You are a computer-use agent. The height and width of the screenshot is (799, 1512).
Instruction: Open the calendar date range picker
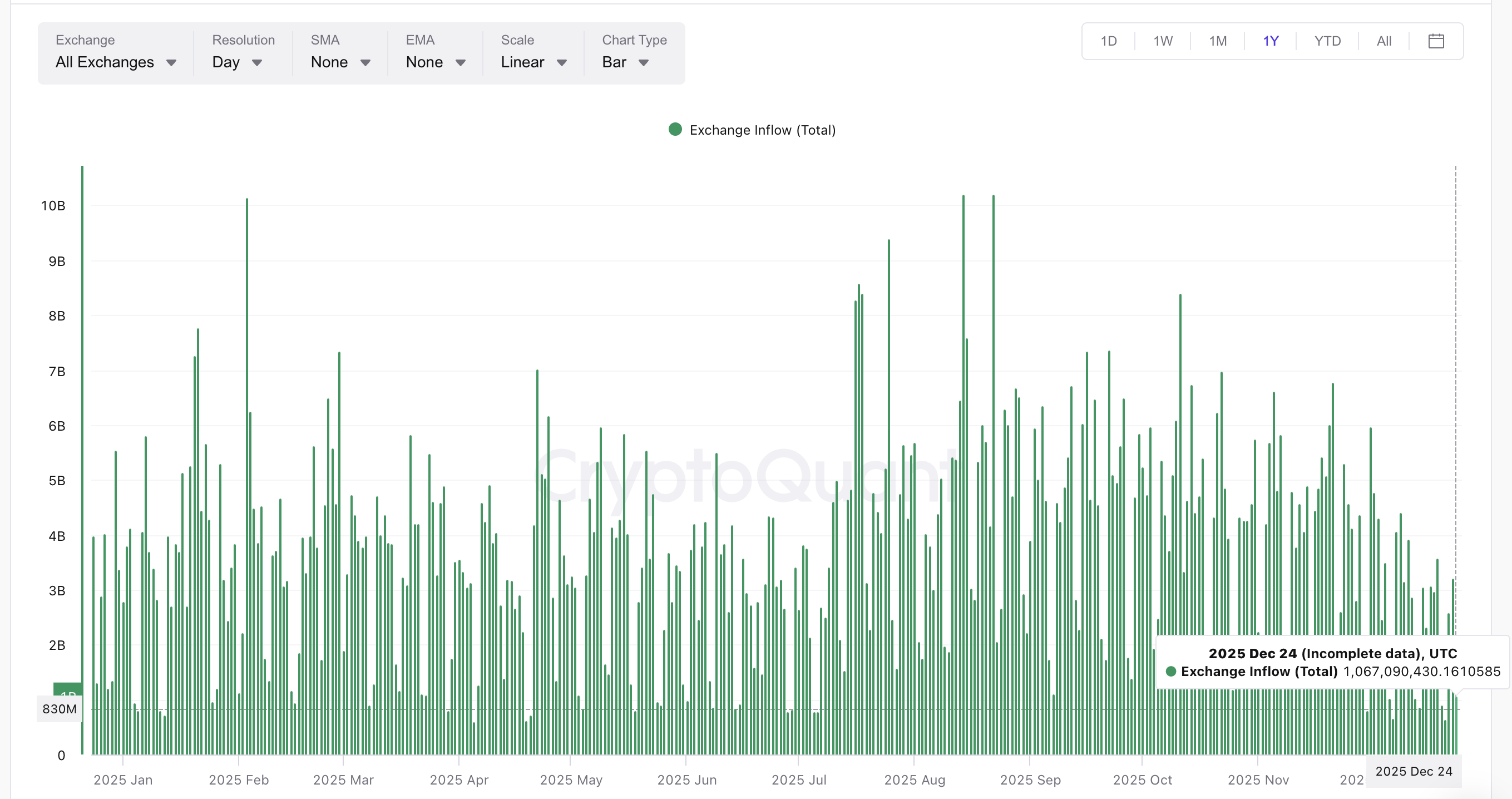[1436, 41]
